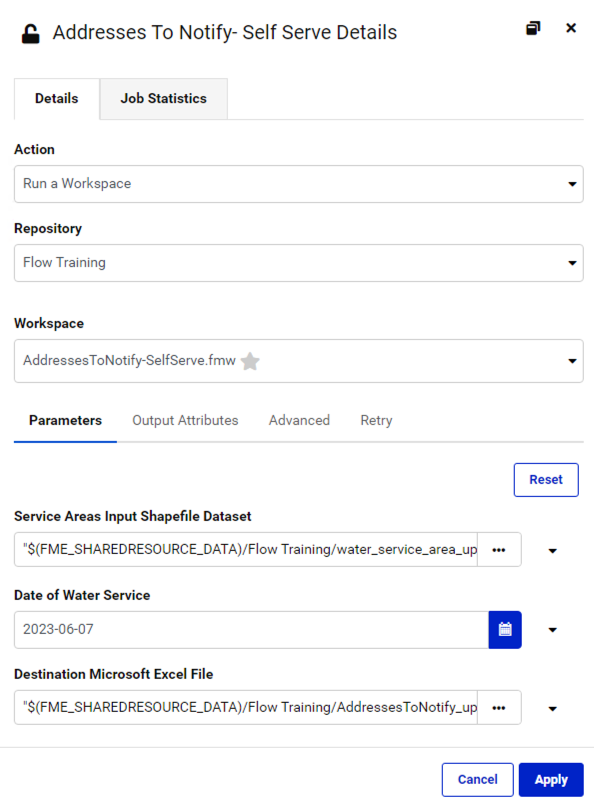Image resolution: width=594 pixels, height=803 pixels.
Task: Expand options for Destination Excel File parameter
Action: coord(552,707)
